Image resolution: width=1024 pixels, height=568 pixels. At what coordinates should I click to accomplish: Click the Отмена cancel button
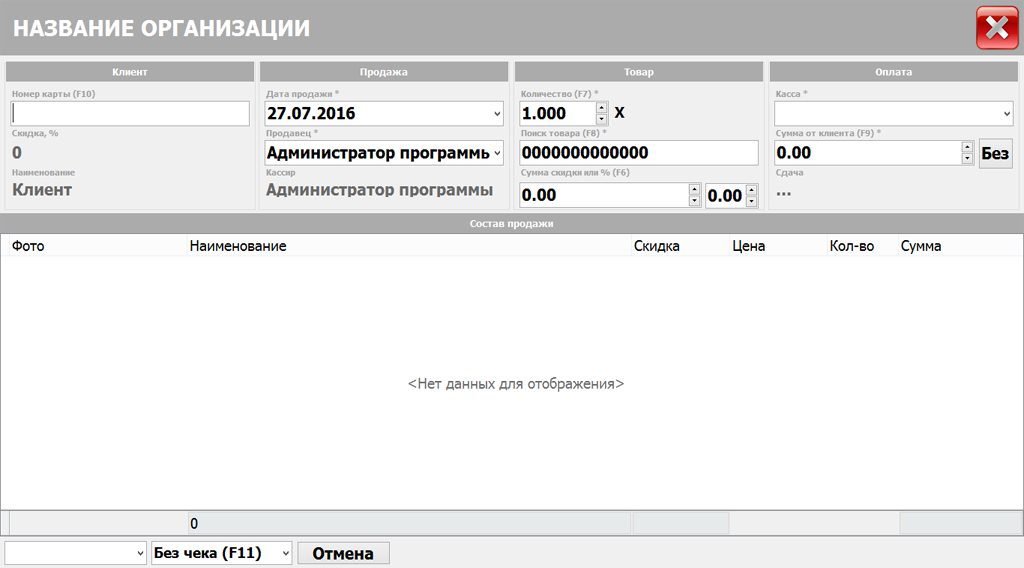(x=344, y=554)
